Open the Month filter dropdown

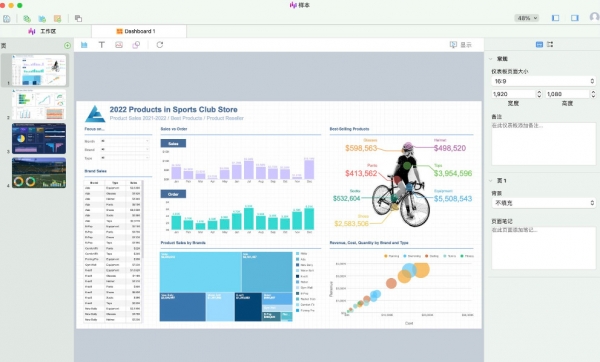coord(125,141)
